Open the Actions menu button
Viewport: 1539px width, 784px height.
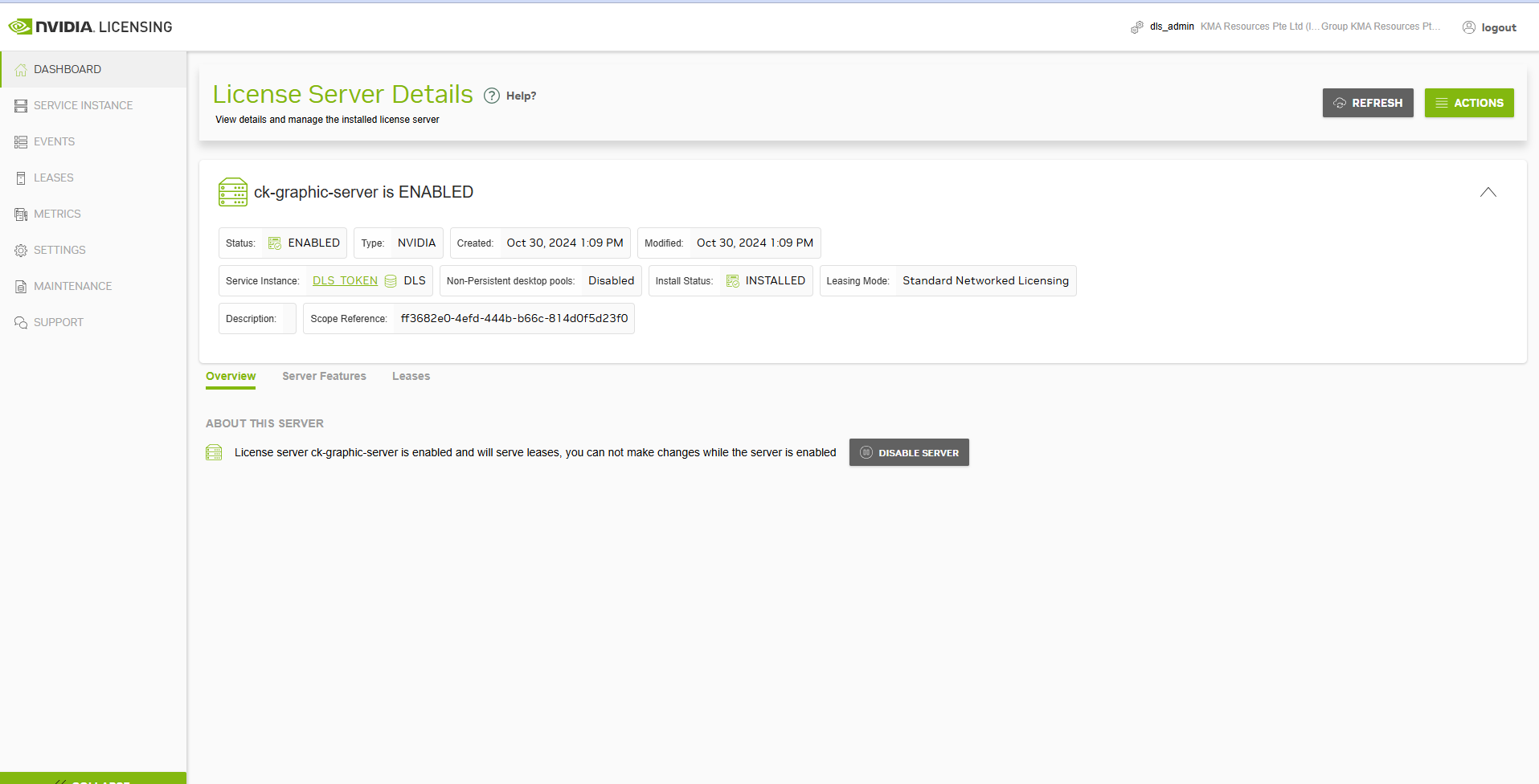1469,103
